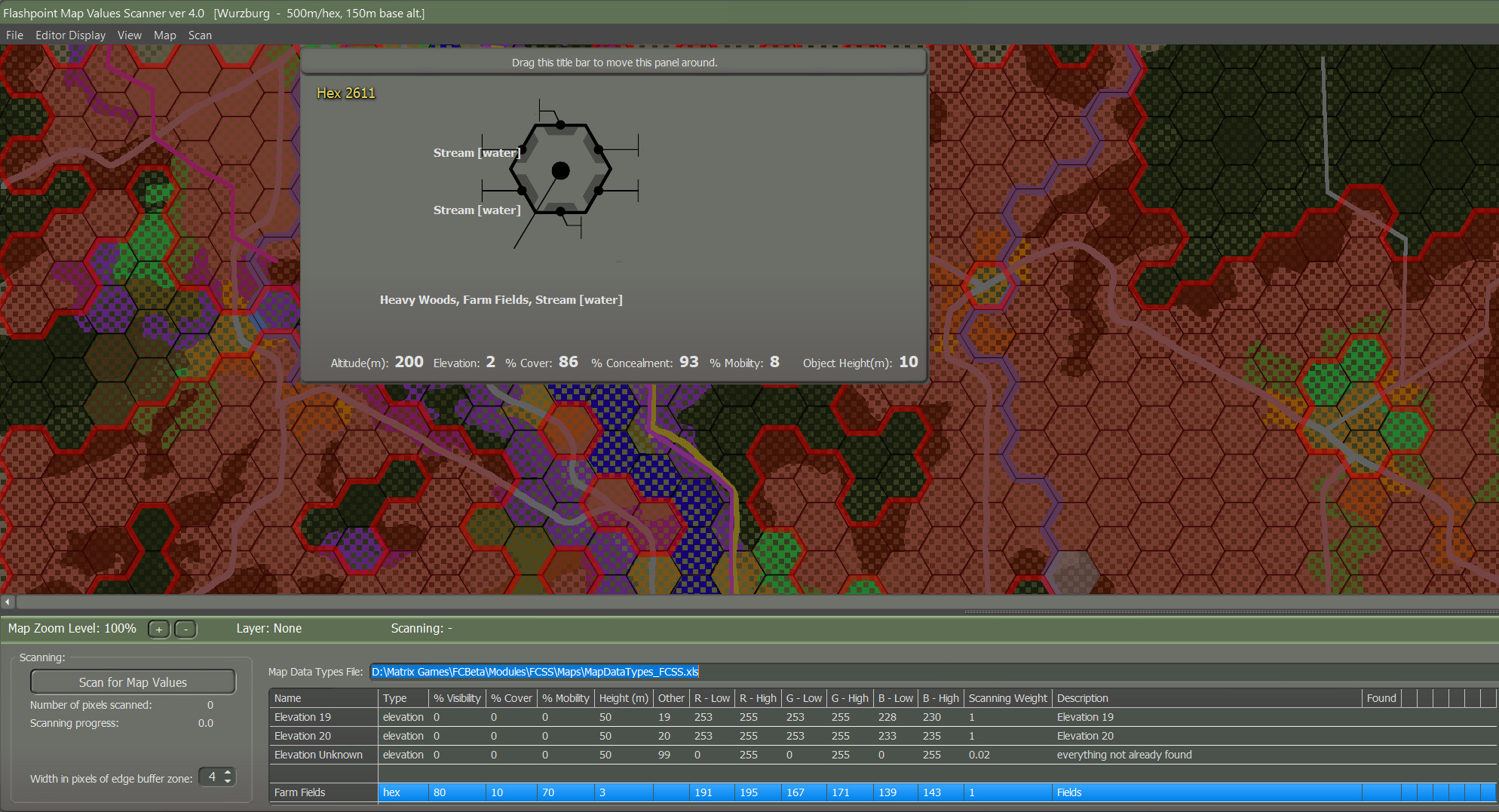The height and width of the screenshot is (812, 1499).
Task: Zoom in the map with plus button
Action: click(x=159, y=629)
